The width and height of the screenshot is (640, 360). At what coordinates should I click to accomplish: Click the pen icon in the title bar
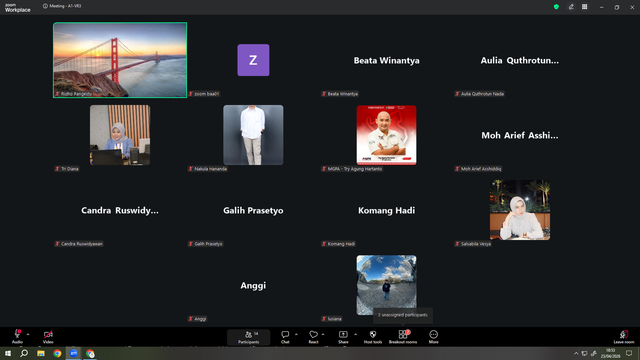571,7
